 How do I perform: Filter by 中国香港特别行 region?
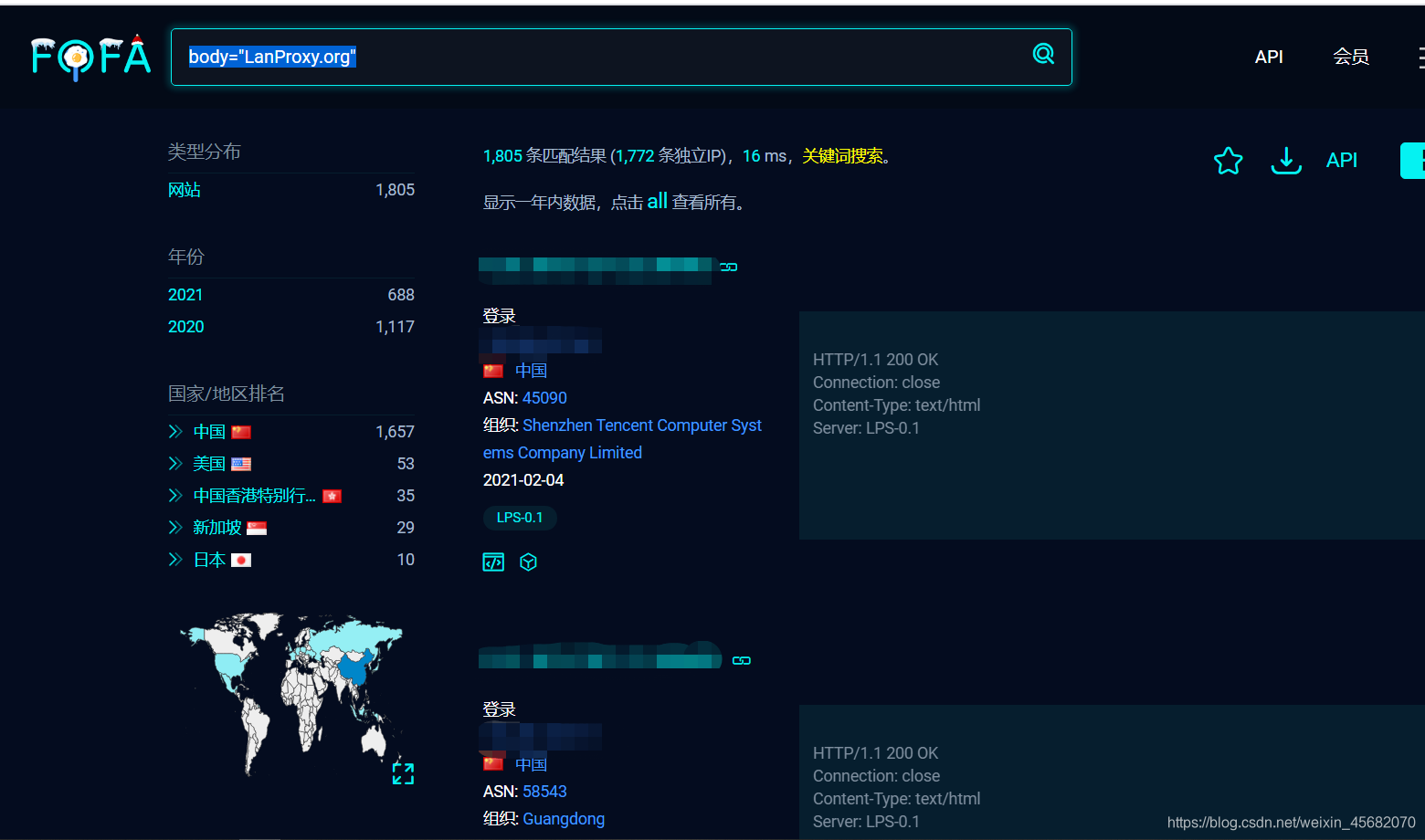(255, 496)
